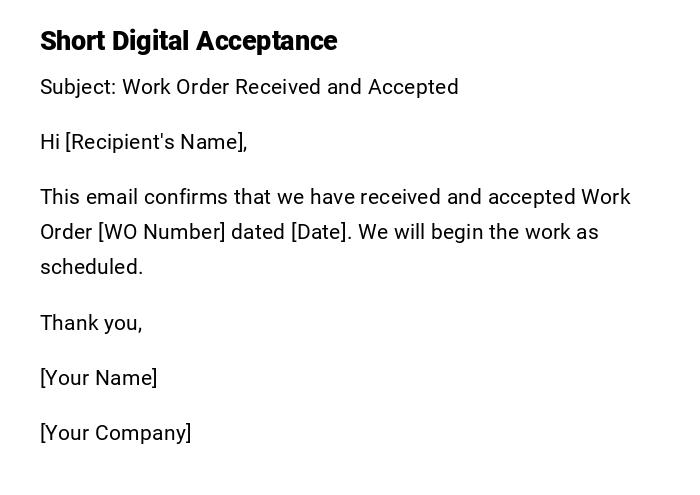Image resolution: width=700 pixels, height=495 pixels.
Task: Click "This" at the paragraph start
Action: click(x=59, y=197)
